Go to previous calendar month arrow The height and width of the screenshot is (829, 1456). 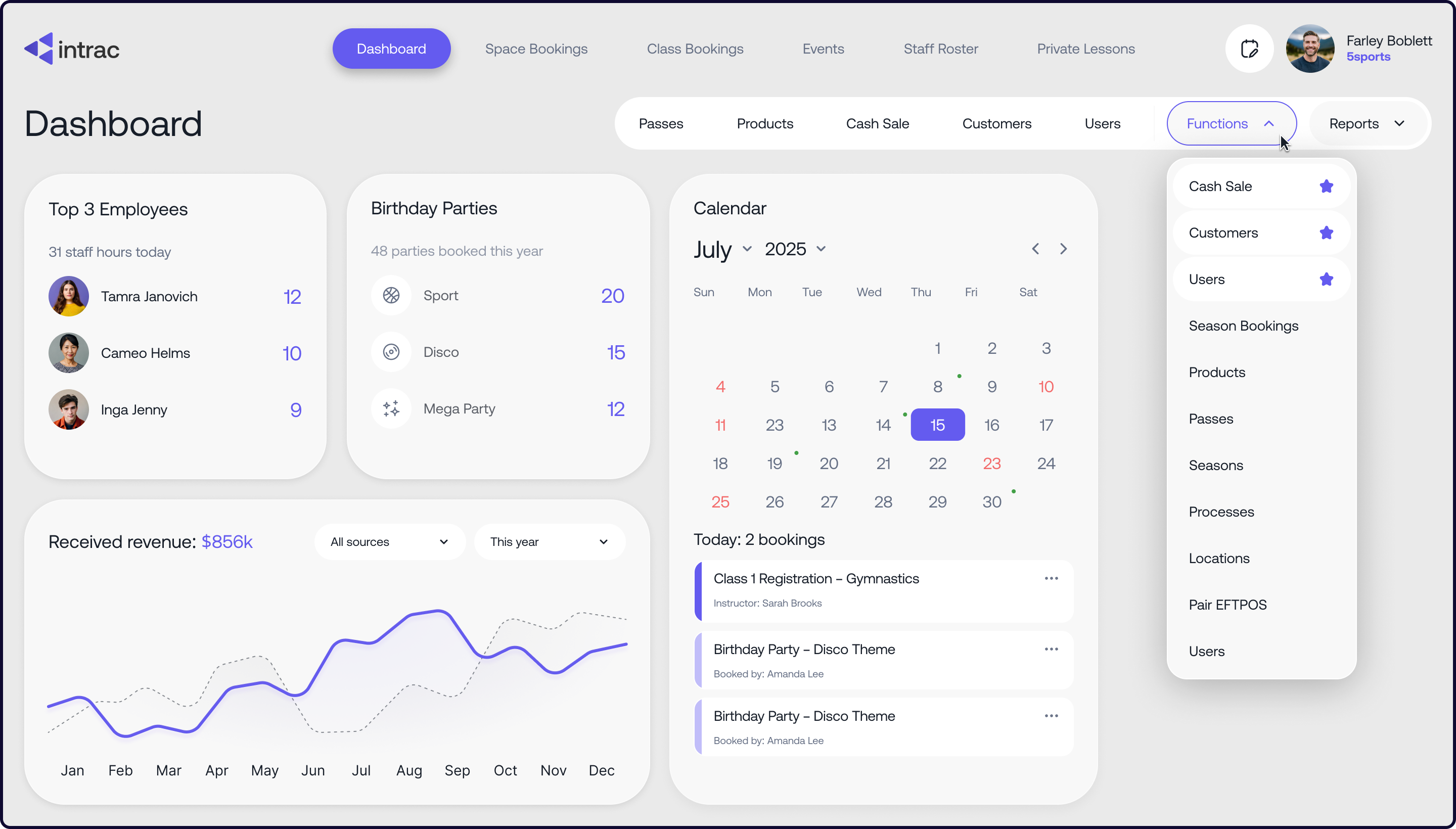[1035, 249]
